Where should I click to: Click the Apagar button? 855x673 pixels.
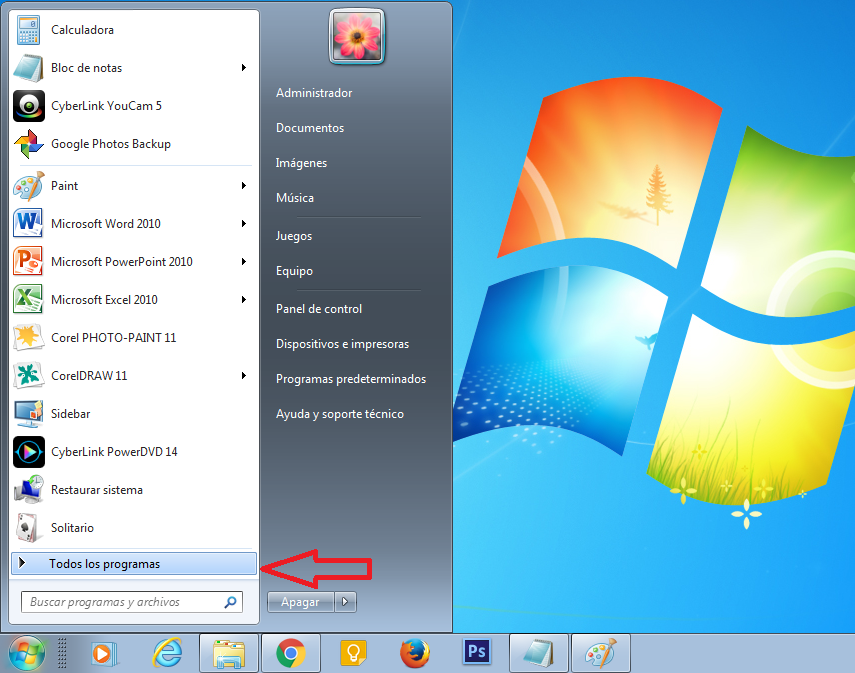tap(300, 602)
